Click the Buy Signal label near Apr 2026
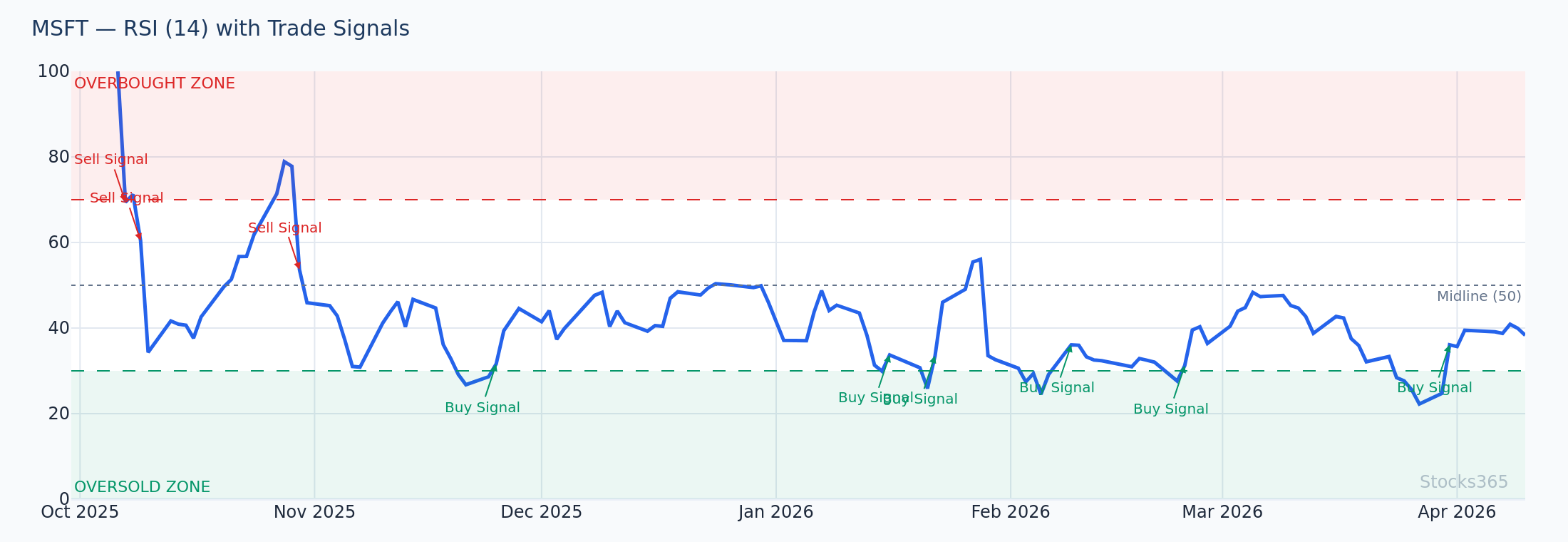The height and width of the screenshot is (542, 1568). click(x=1434, y=388)
